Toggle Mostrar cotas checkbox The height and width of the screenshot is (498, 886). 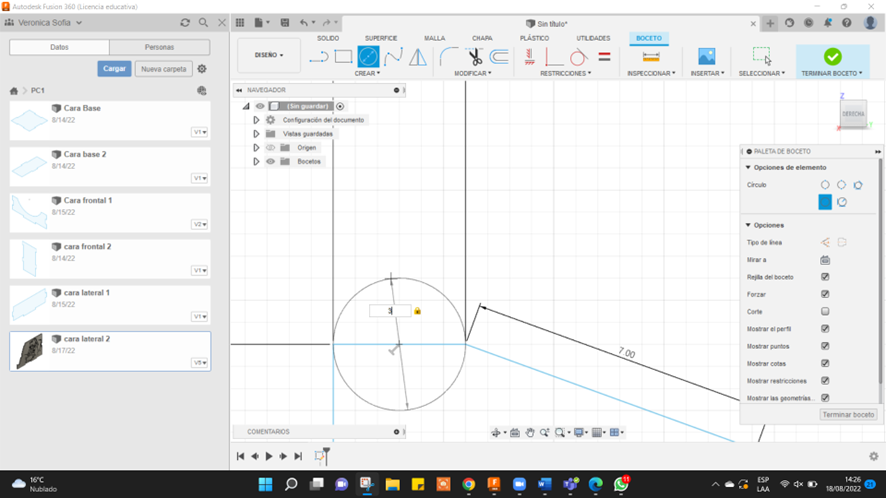coord(825,363)
